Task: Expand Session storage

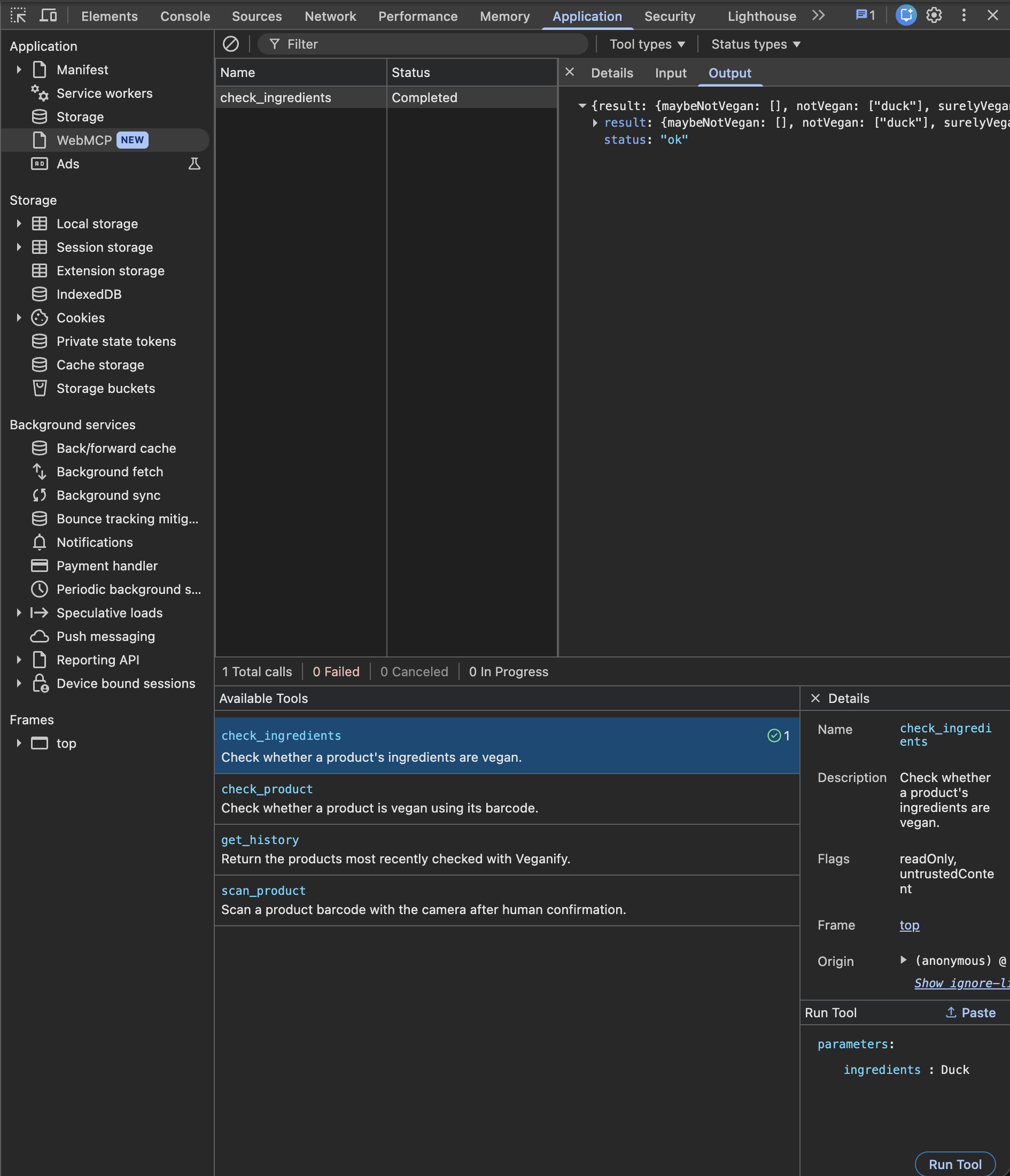Action: [19, 247]
